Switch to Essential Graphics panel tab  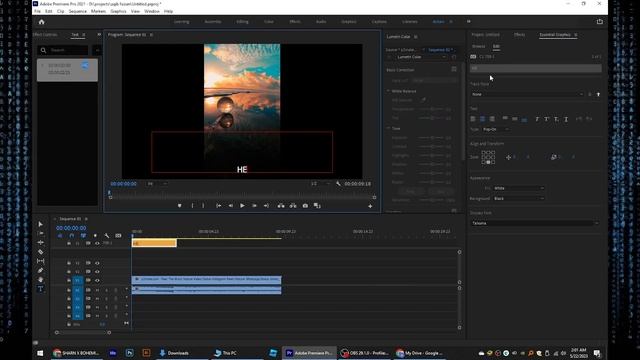[555, 35]
